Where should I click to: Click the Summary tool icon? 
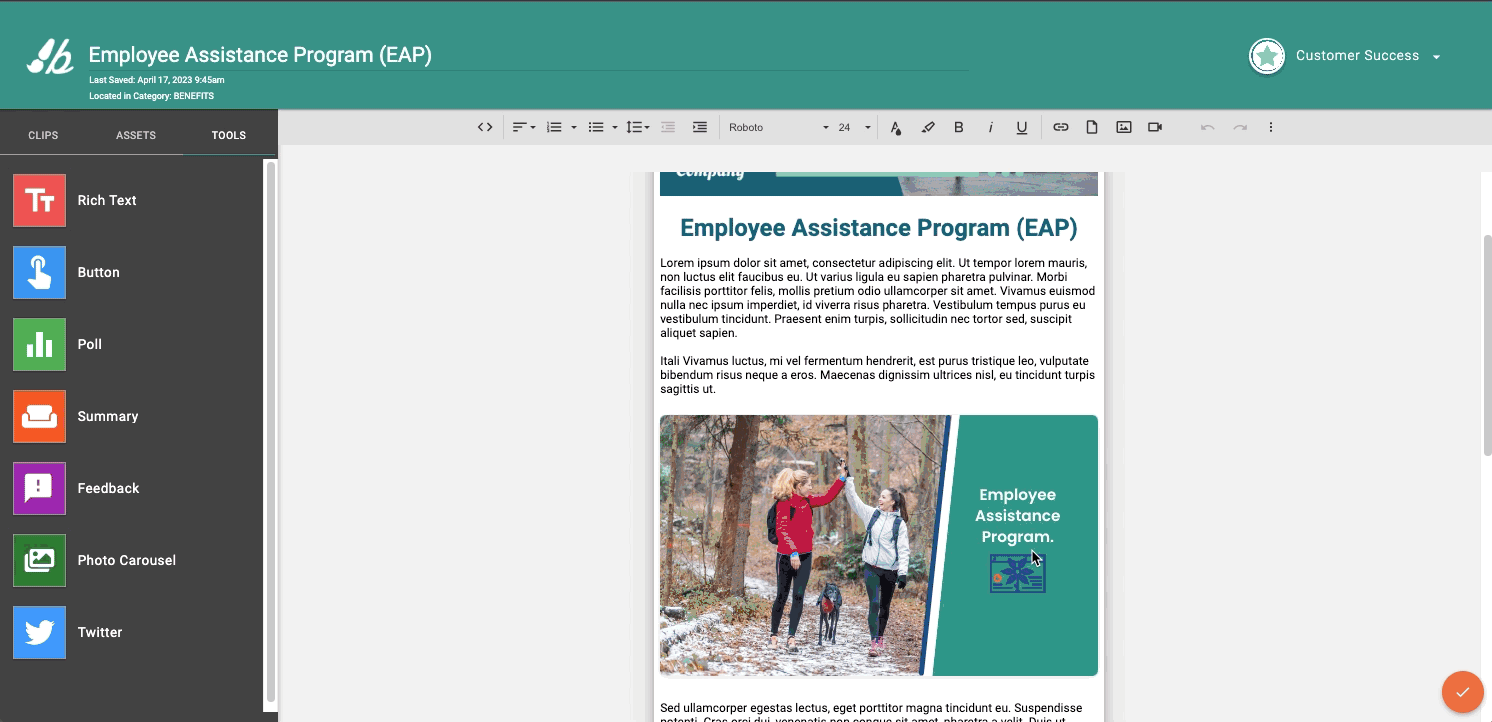tap(39, 416)
